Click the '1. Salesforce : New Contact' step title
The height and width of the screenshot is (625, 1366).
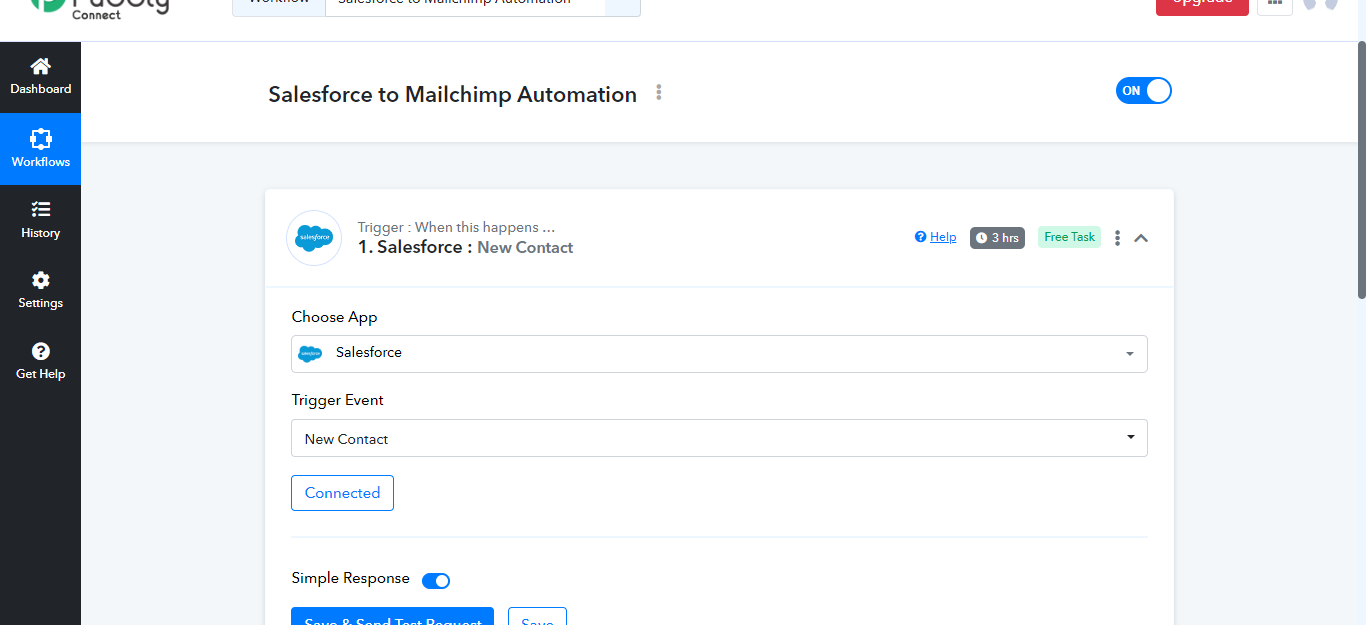pos(465,247)
